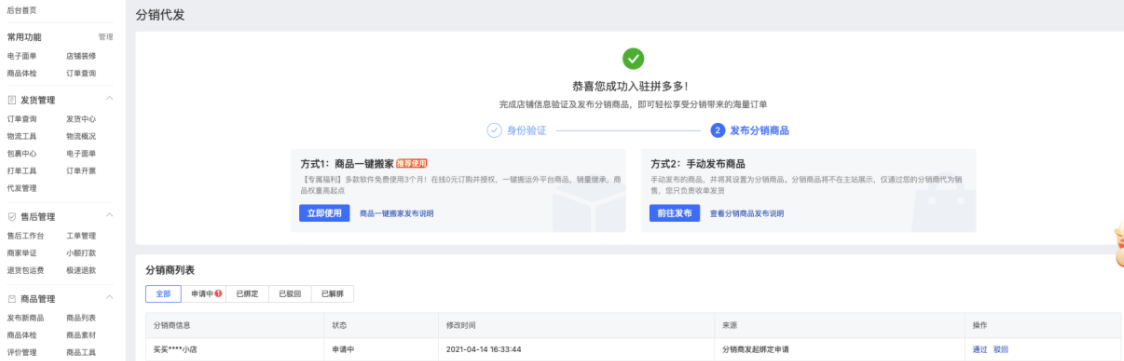Click the 身份验证 step check icon
Image resolution: width=1124 pixels, height=361 pixels.
click(494, 131)
